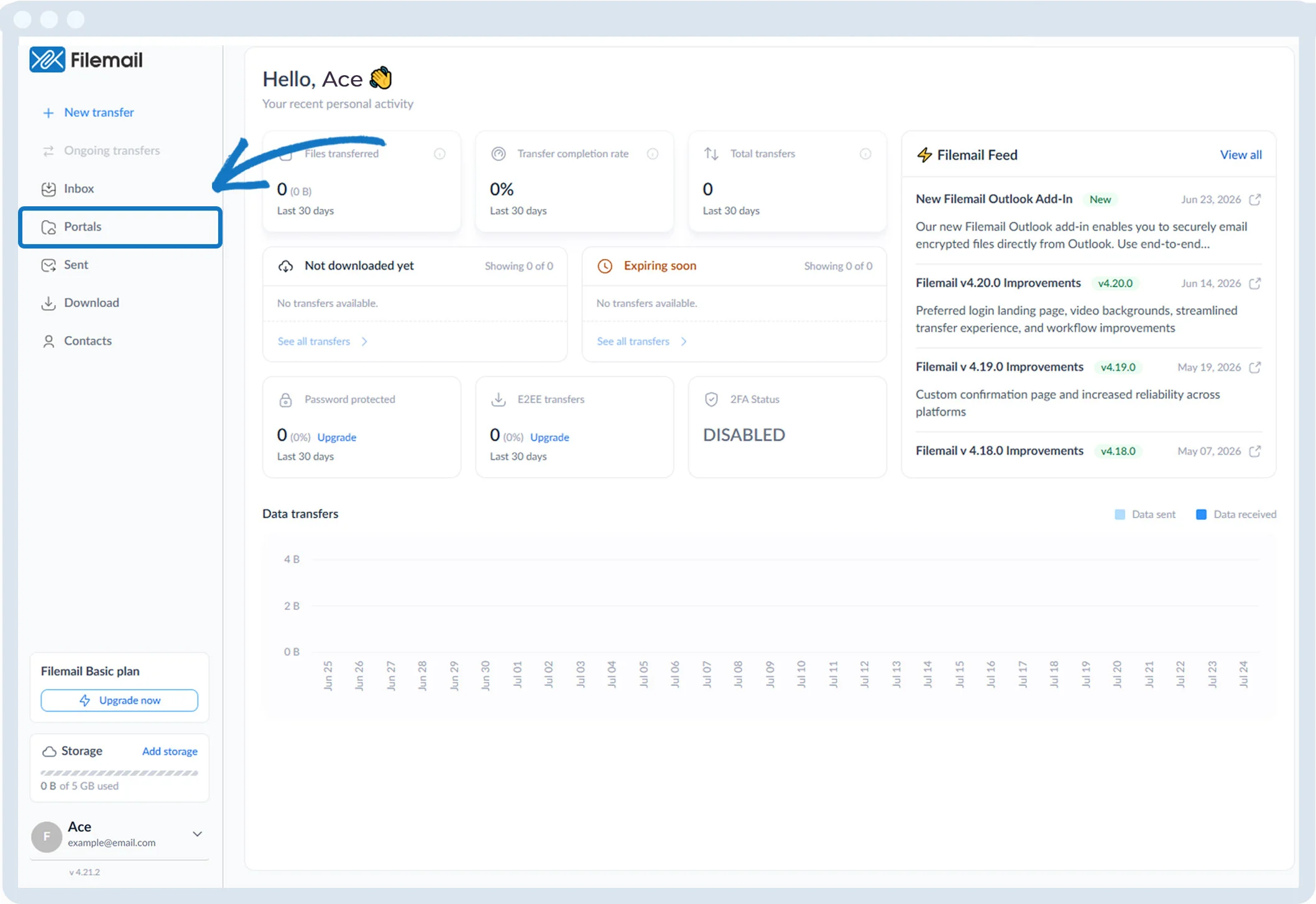Expand the Ace account menu chevron
The height and width of the screenshot is (904, 1316).
198,834
